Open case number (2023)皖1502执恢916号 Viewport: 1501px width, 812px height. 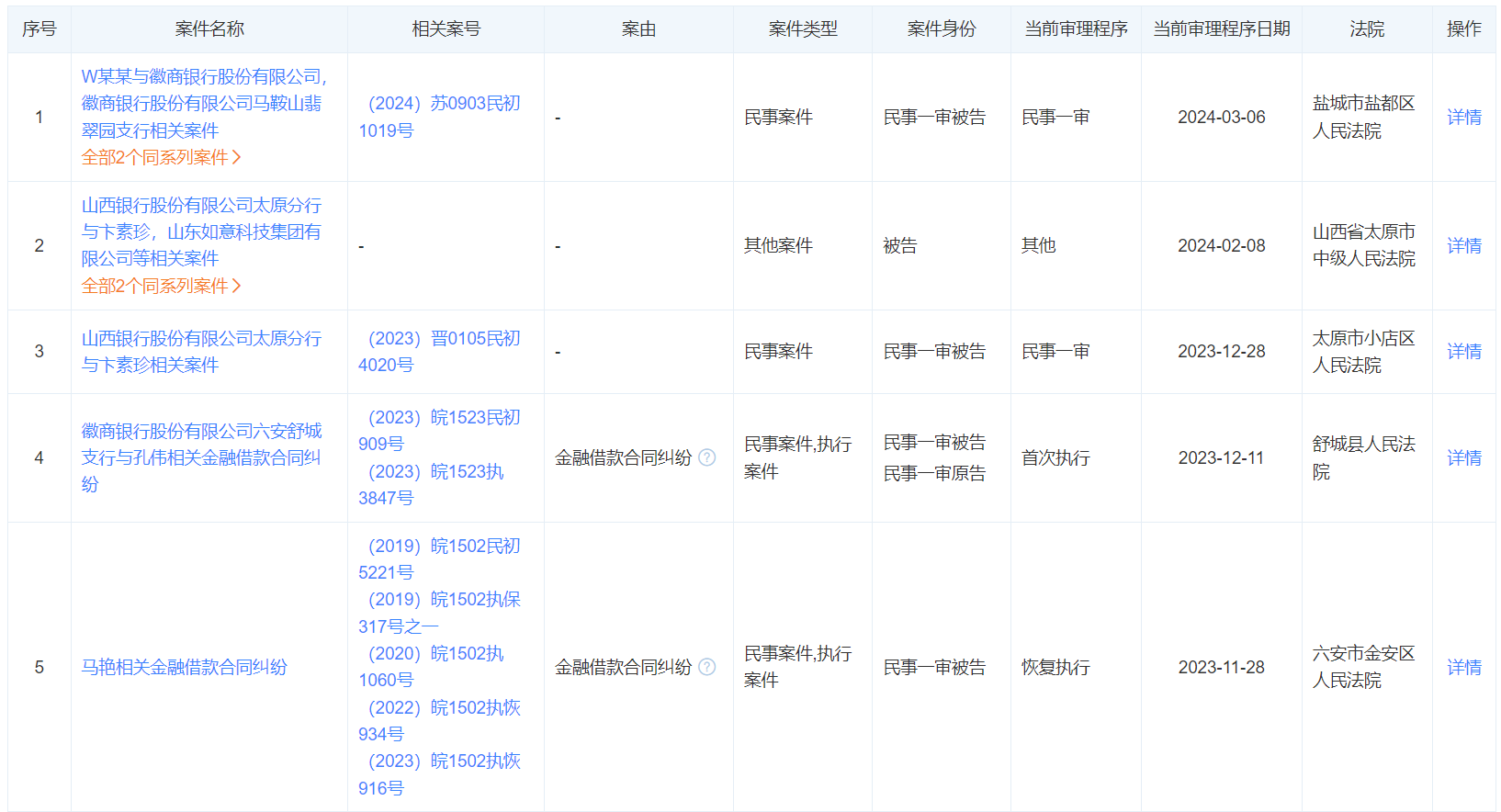coord(440,774)
